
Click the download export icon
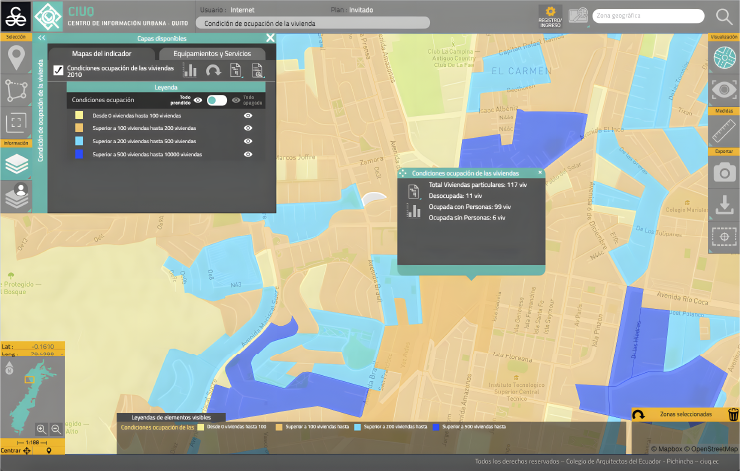pyautogui.click(x=725, y=205)
